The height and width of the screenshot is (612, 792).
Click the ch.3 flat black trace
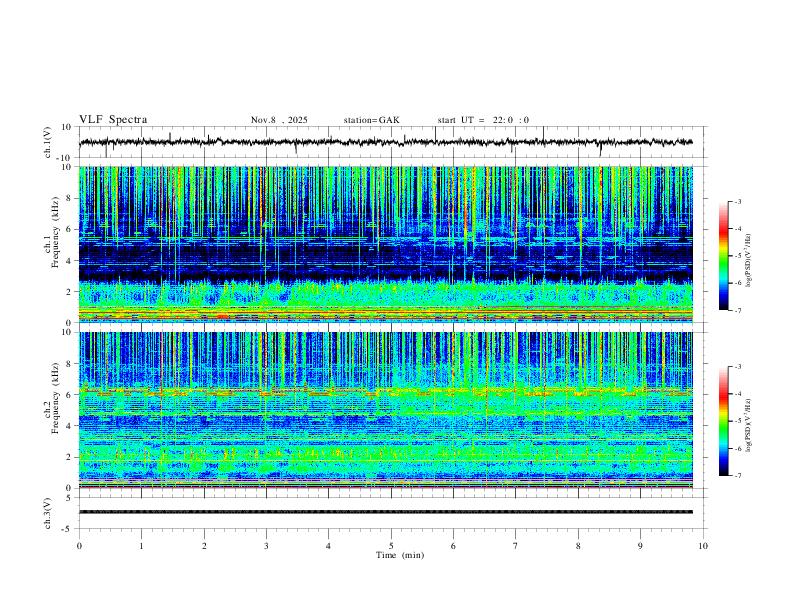pos(386,512)
